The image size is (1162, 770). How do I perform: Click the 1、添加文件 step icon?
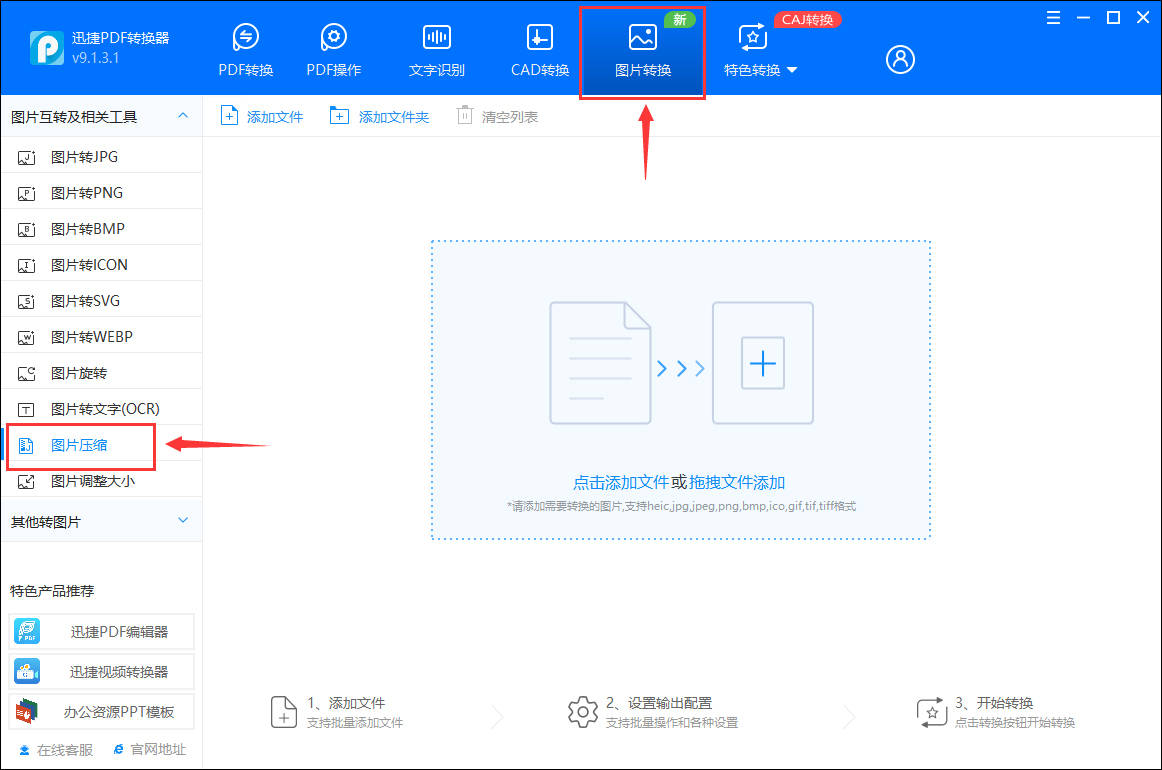[283, 711]
